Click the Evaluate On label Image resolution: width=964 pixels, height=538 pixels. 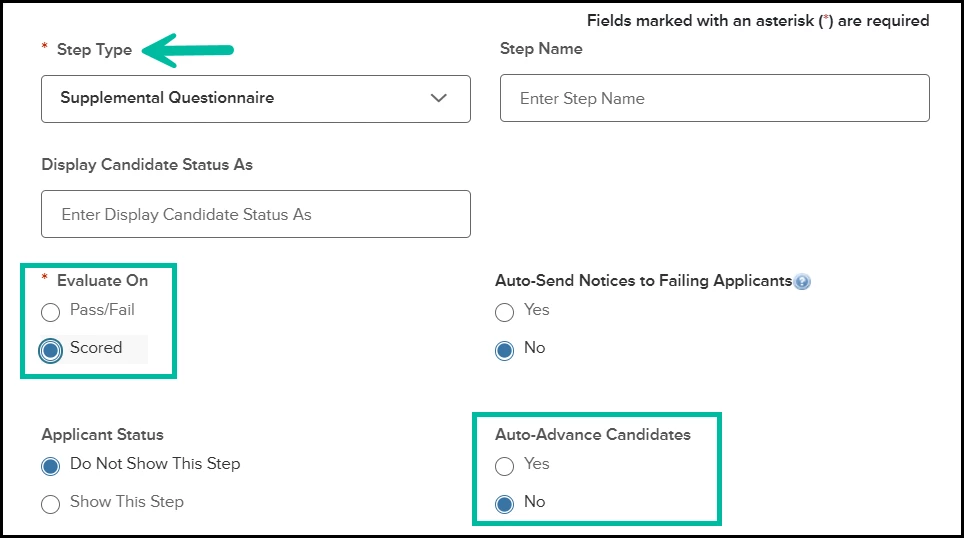pos(102,281)
